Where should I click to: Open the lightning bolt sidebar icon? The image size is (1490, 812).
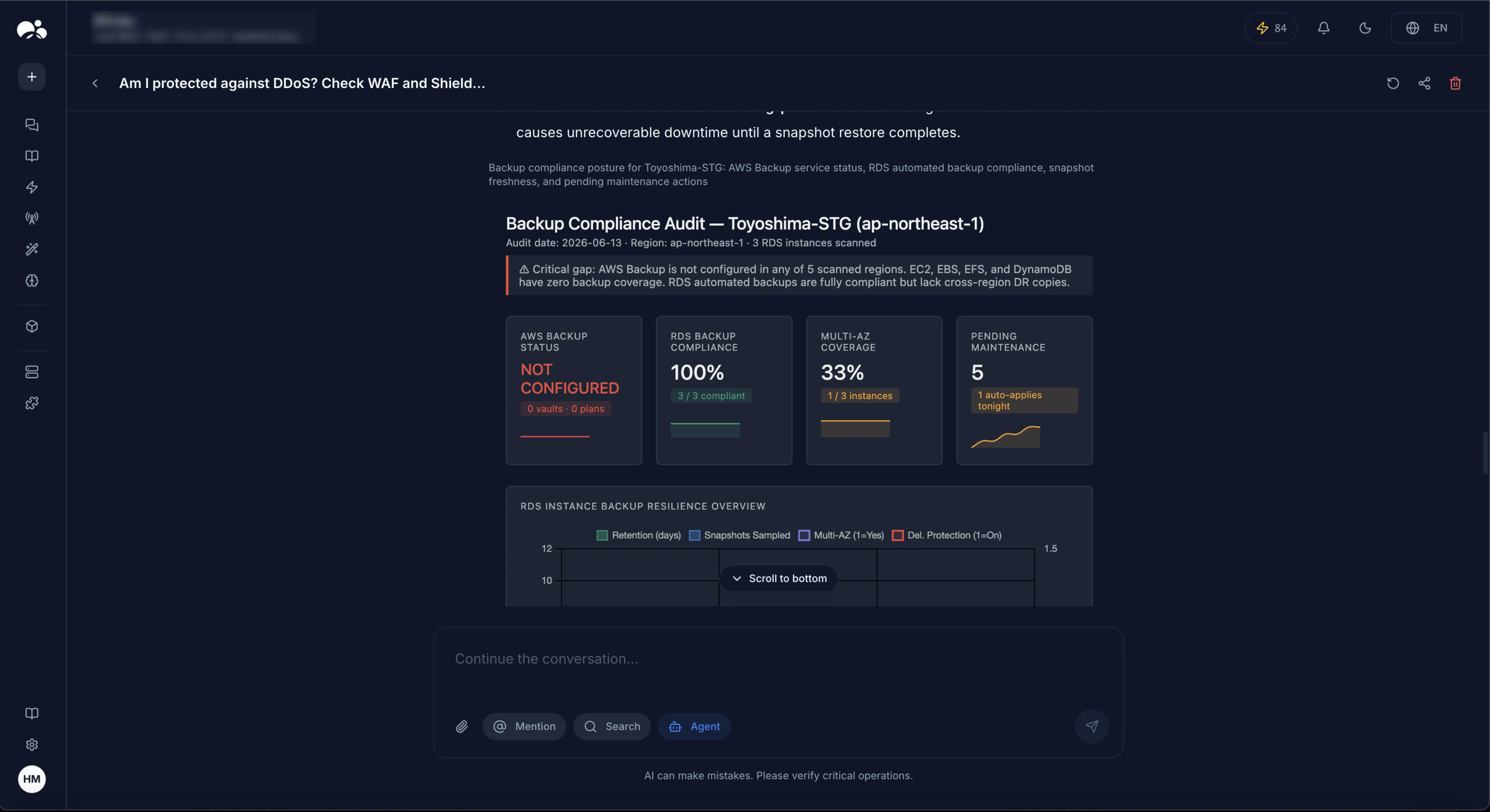[32, 187]
